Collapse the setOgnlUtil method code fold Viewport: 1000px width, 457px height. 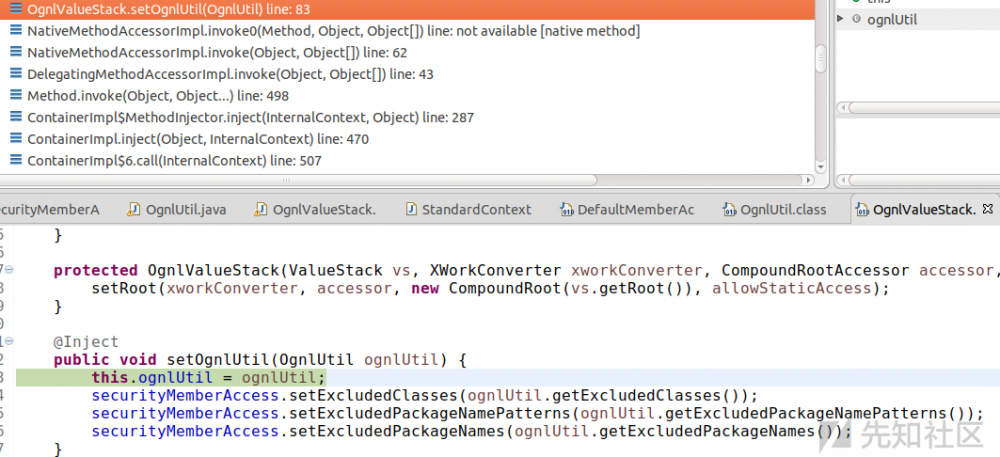coord(8,342)
